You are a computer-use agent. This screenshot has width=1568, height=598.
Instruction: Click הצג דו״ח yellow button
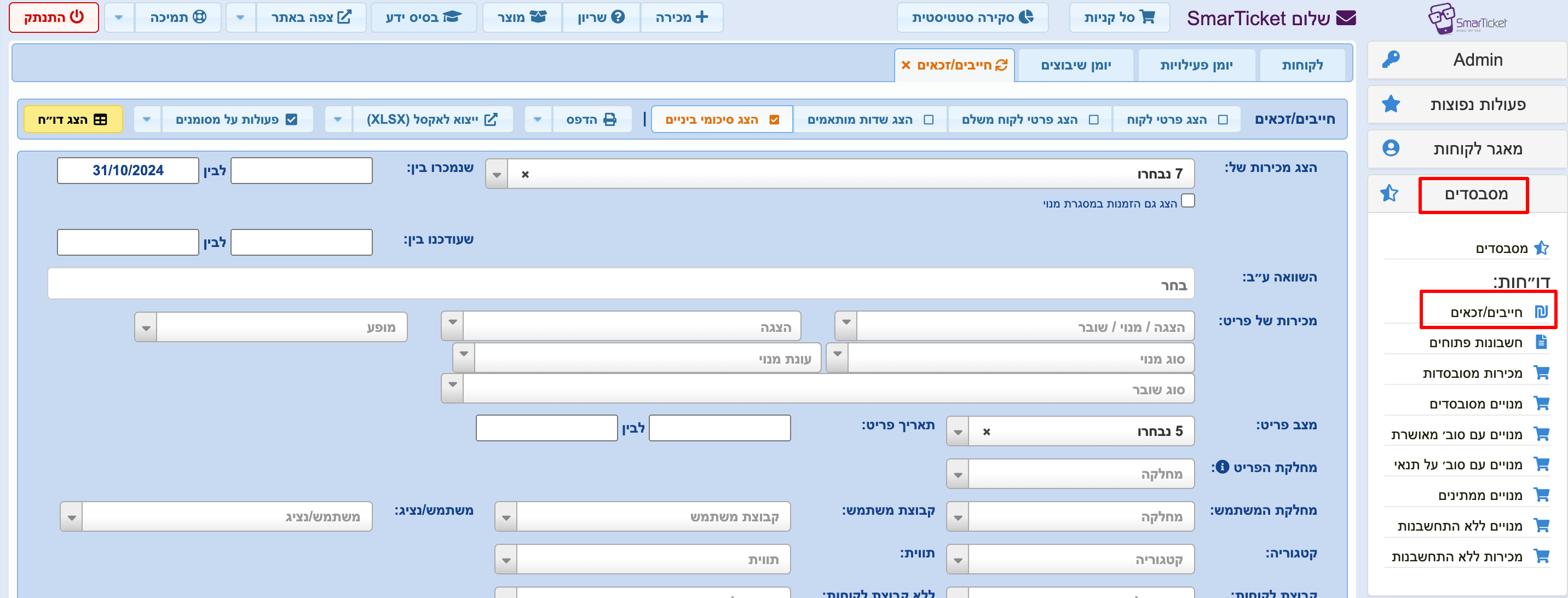[x=72, y=119]
